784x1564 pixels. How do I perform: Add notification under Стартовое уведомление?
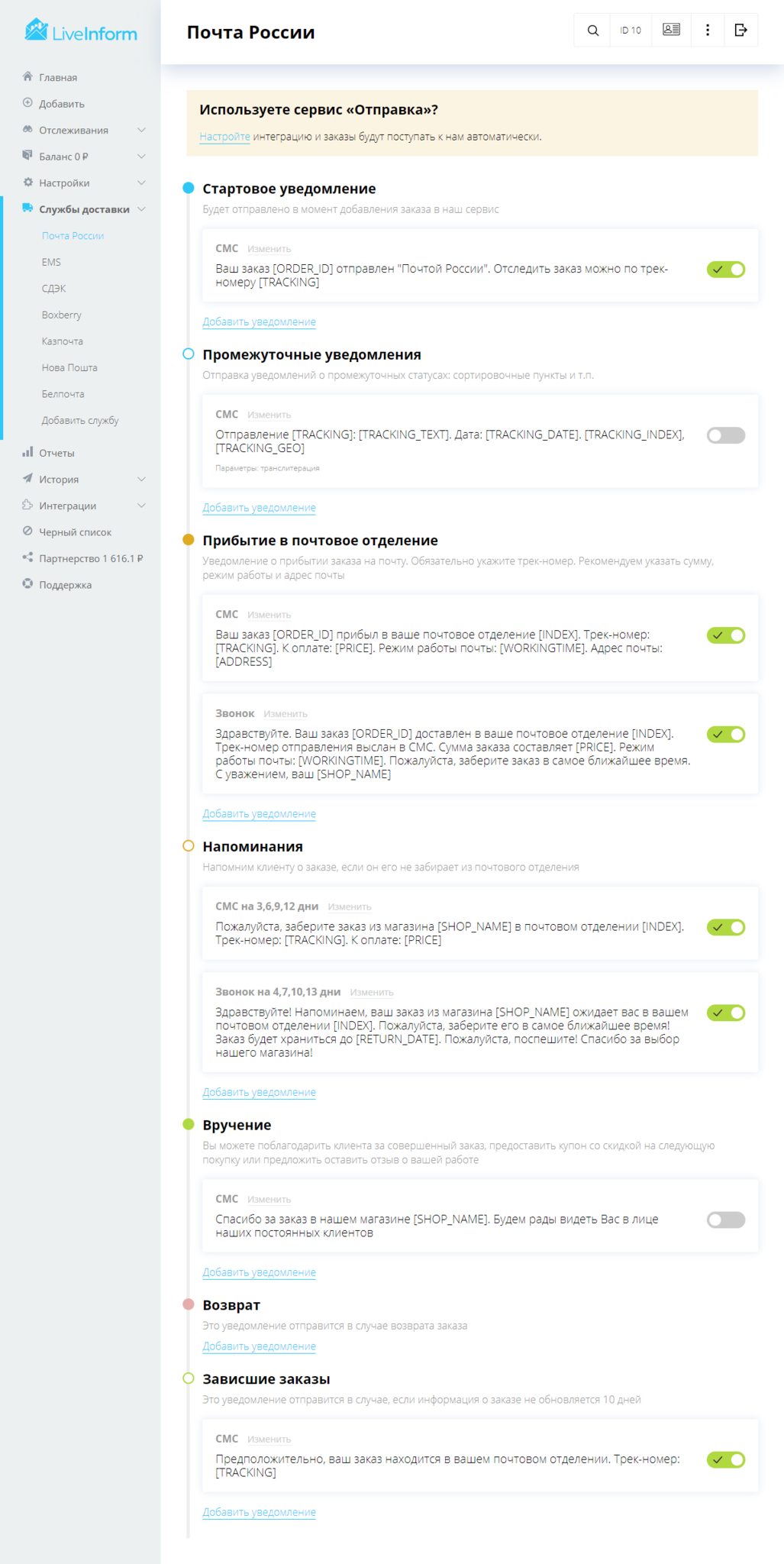[259, 322]
